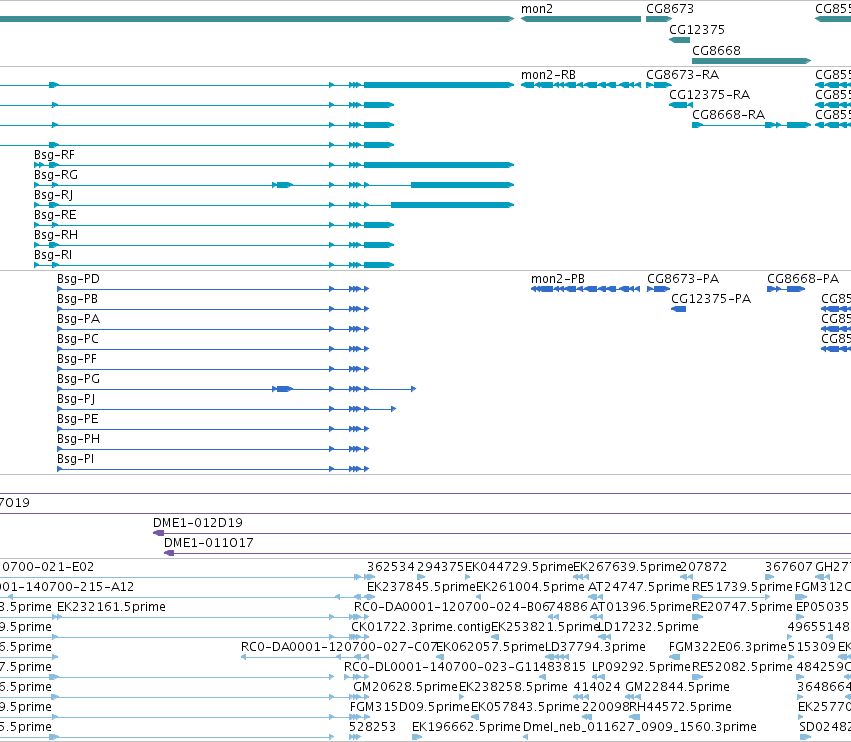Select transcript Bsg-RF
Viewport: 851px width, 742px height.
pos(54,155)
